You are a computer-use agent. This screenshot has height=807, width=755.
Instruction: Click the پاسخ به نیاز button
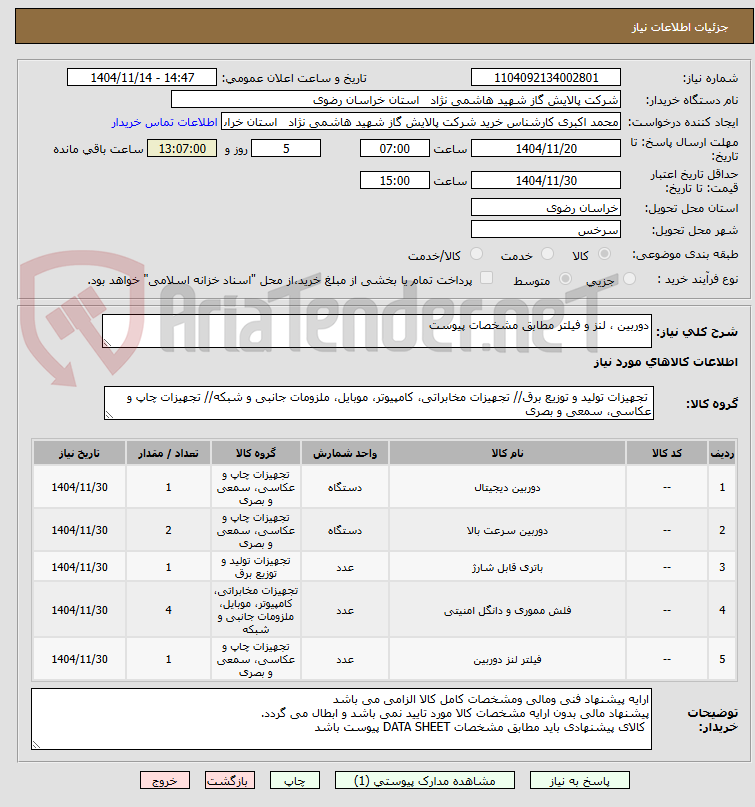pos(580,780)
